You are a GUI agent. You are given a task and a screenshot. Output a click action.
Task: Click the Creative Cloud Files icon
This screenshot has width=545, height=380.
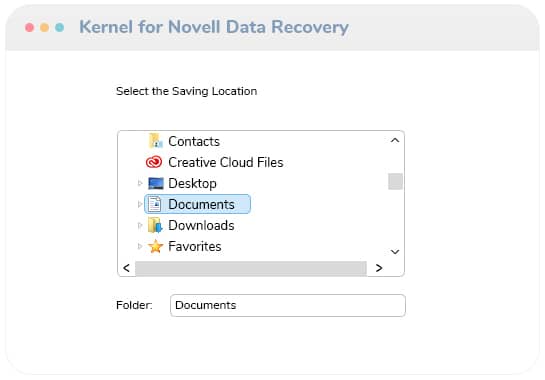154,162
